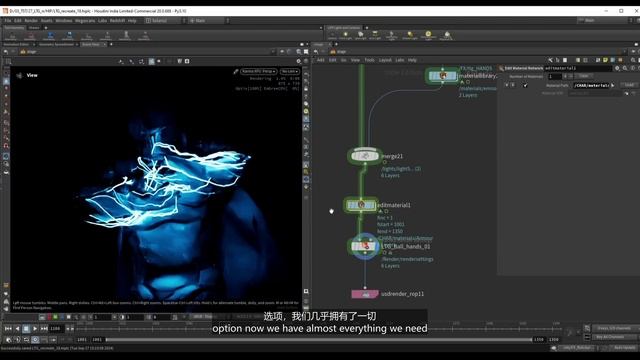This screenshot has height=360, width=640.
Task: Select the Distant Light shelf tool
Action: [x=410, y=36]
